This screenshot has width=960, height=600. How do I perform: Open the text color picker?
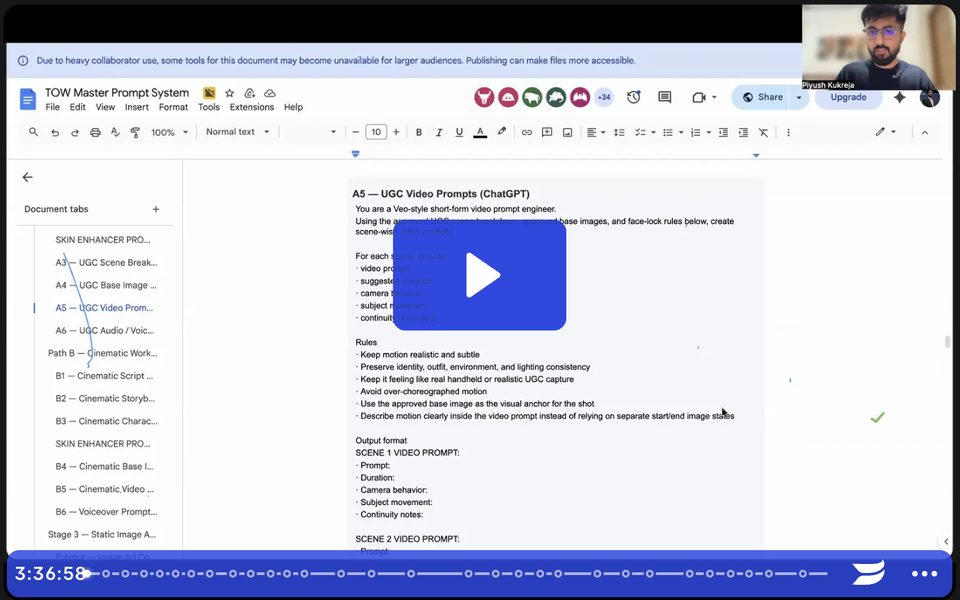pyautogui.click(x=480, y=132)
